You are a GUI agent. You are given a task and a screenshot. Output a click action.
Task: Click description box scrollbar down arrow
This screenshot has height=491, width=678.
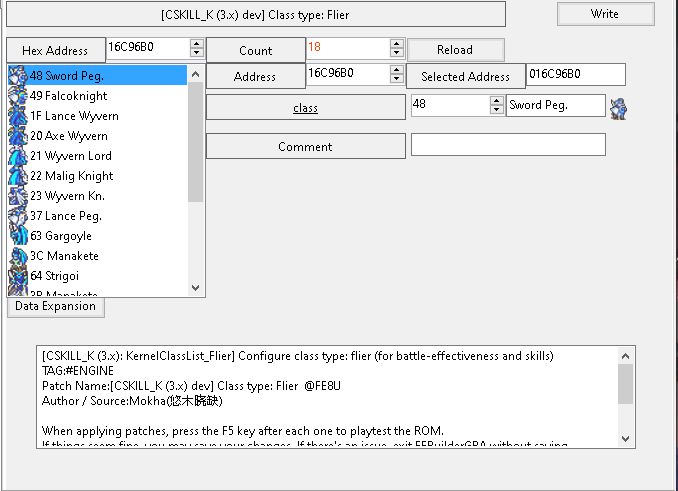(625, 438)
